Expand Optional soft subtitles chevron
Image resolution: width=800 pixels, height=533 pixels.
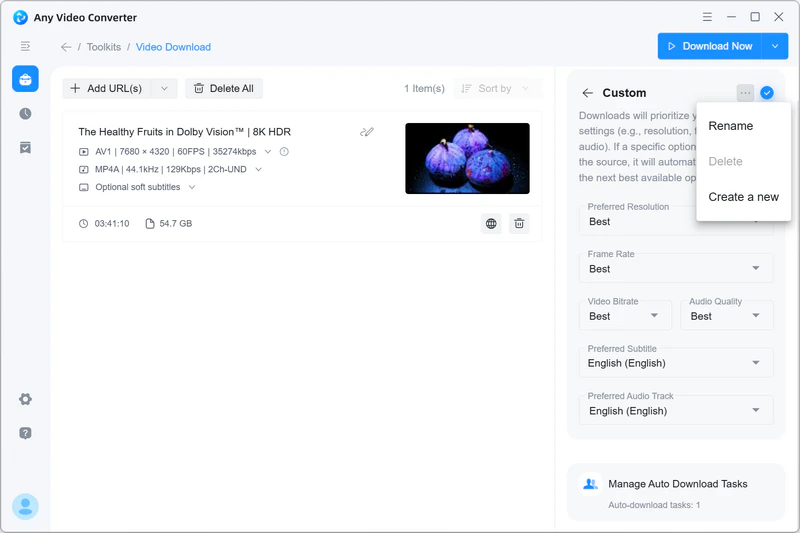coord(192,187)
